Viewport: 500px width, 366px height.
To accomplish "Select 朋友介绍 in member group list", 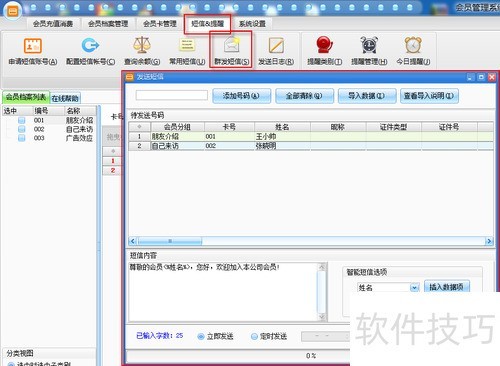I will coord(79,120).
